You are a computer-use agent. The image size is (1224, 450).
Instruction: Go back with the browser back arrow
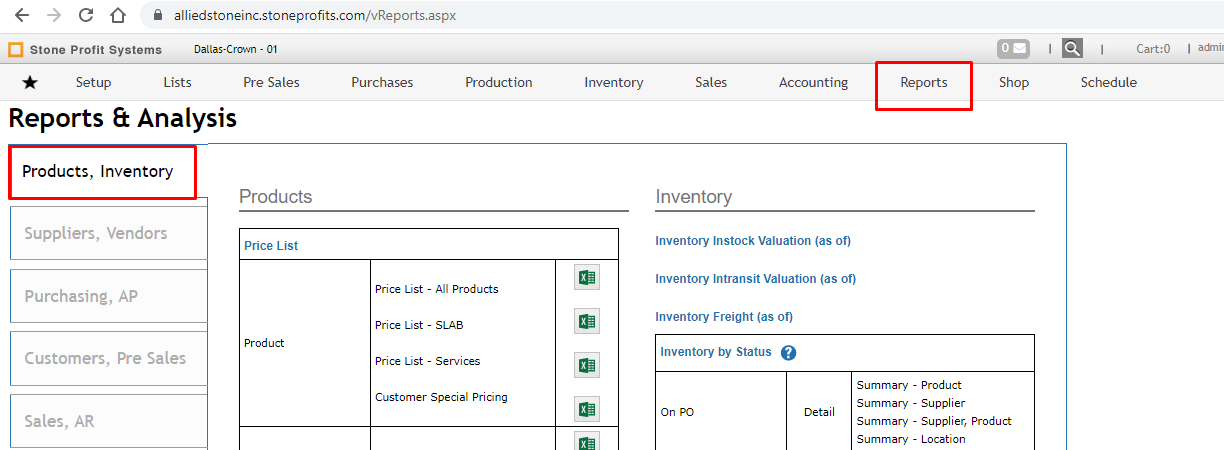(x=22, y=15)
